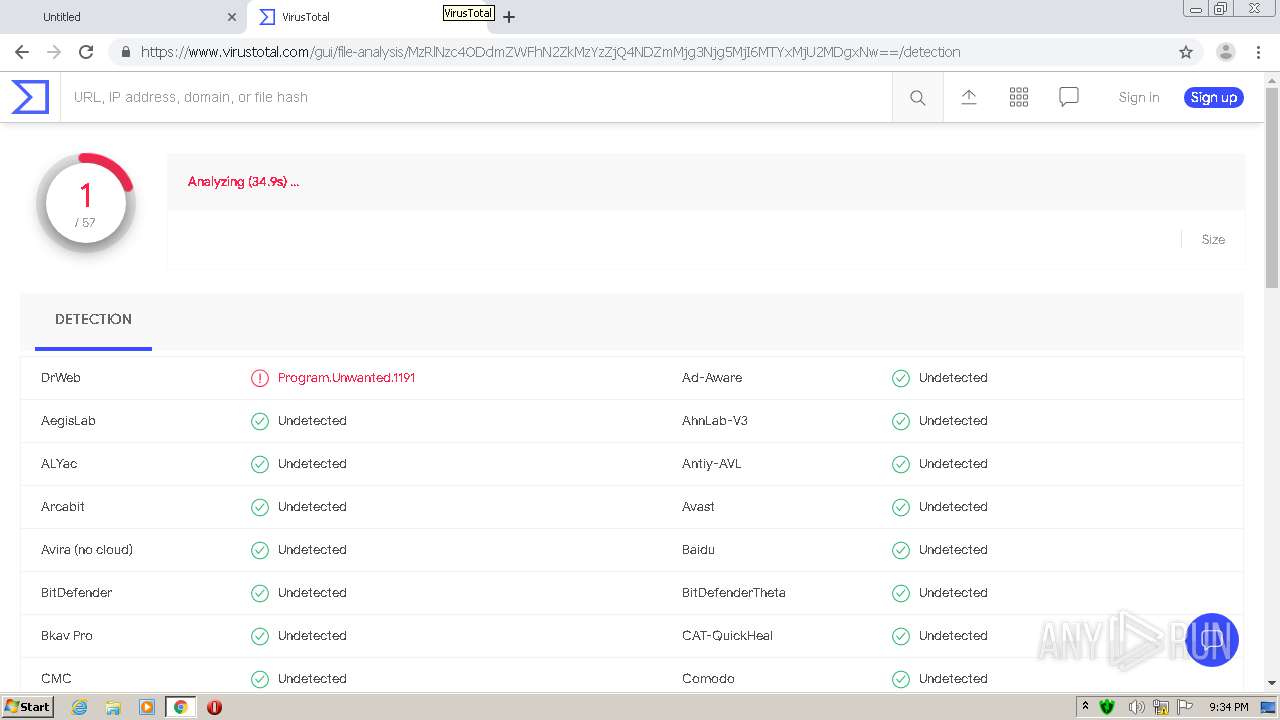Image resolution: width=1280 pixels, height=720 pixels.
Task: Click the scrollbar down arrow
Action: (x=1272, y=683)
